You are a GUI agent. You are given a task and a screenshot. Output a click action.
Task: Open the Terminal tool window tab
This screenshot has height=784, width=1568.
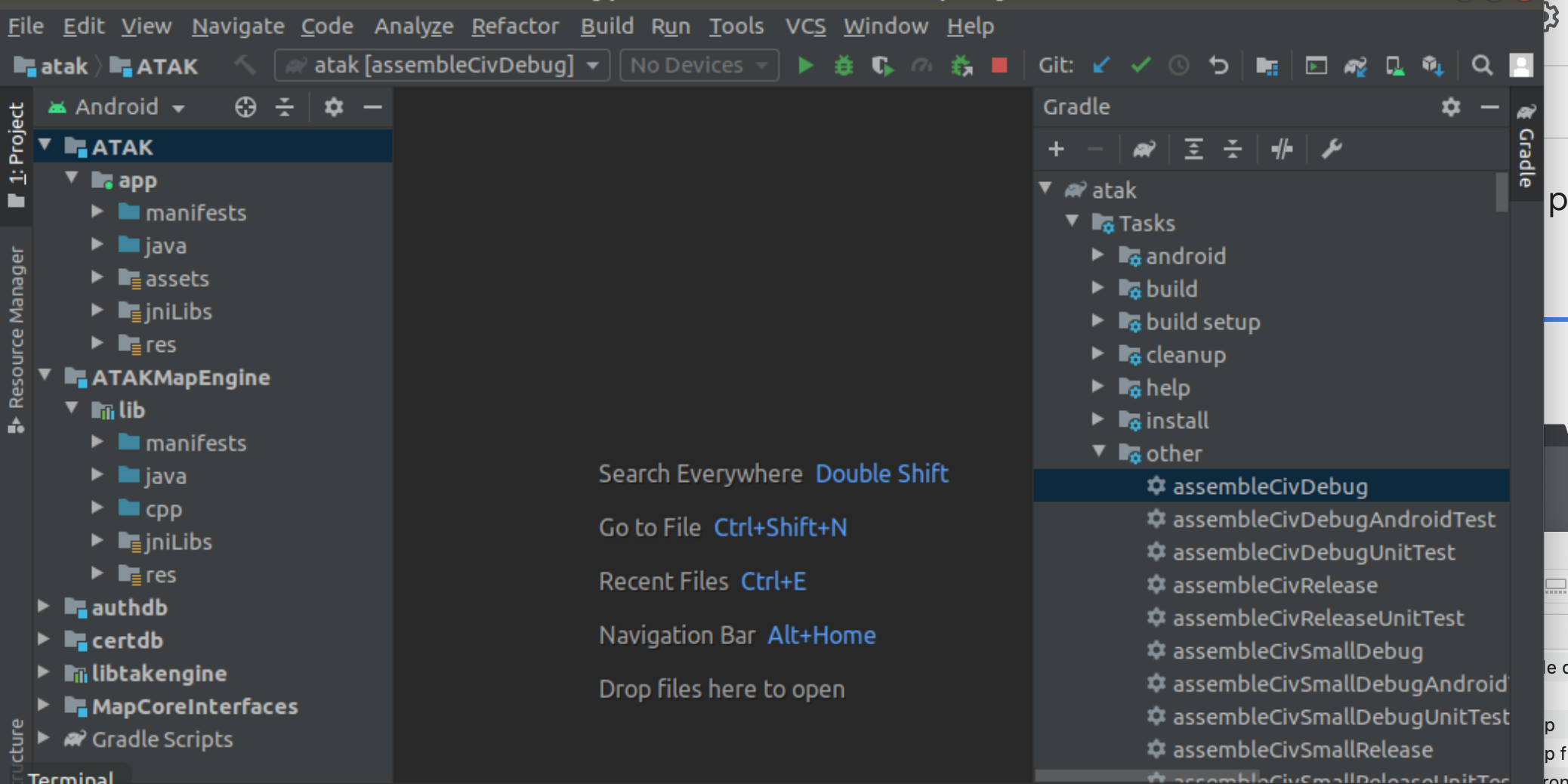tap(70, 776)
